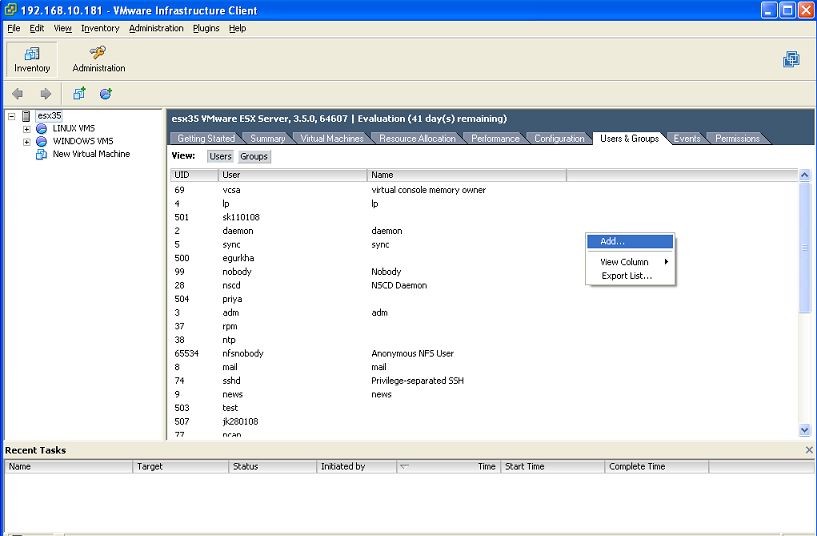
Task: Click the user list scroll down arrow
Action: click(804, 430)
